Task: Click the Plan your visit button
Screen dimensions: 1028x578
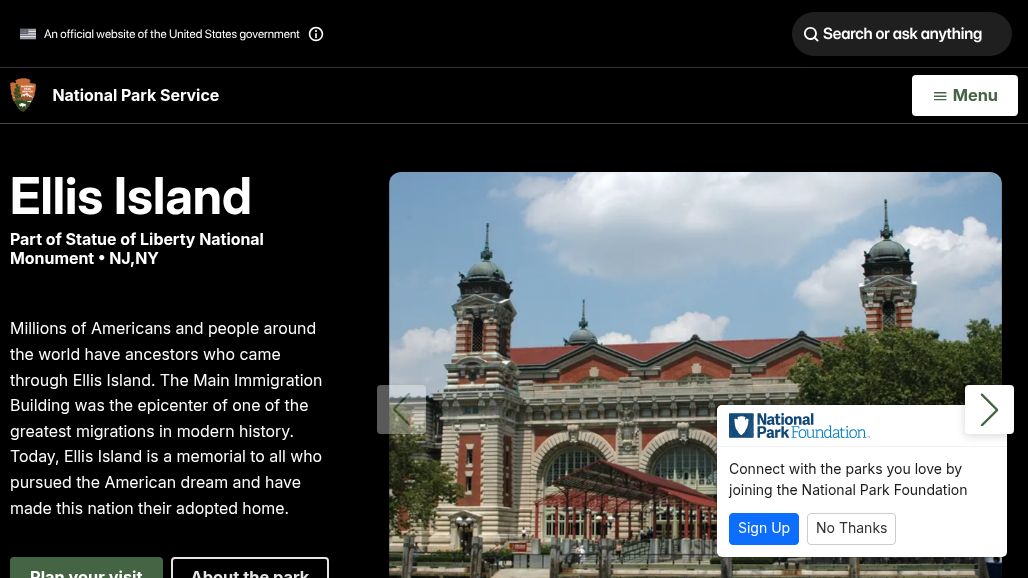Action: 86,568
